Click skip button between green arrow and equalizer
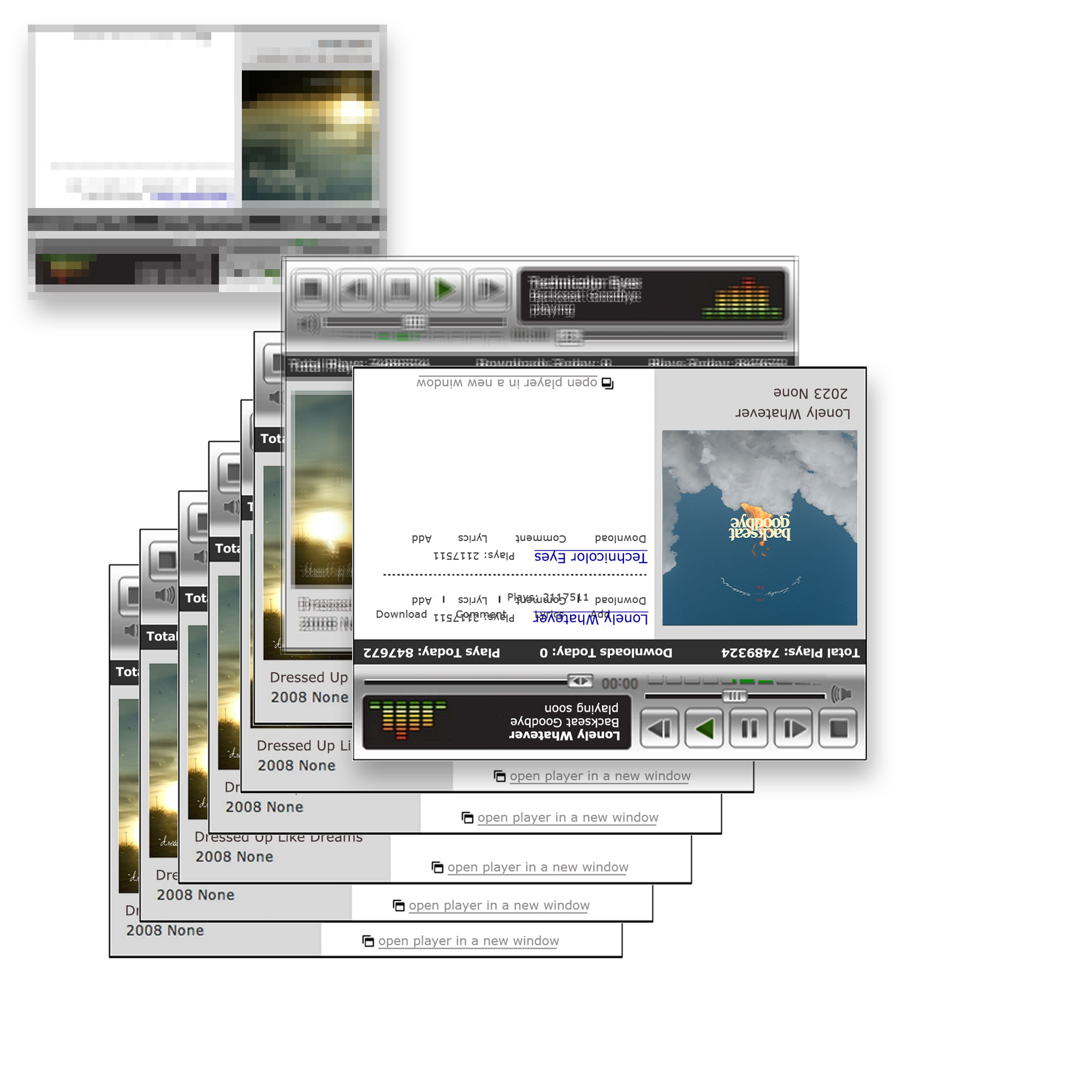The height and width of the screenshot is (1092, 1092). click(659, 728)
